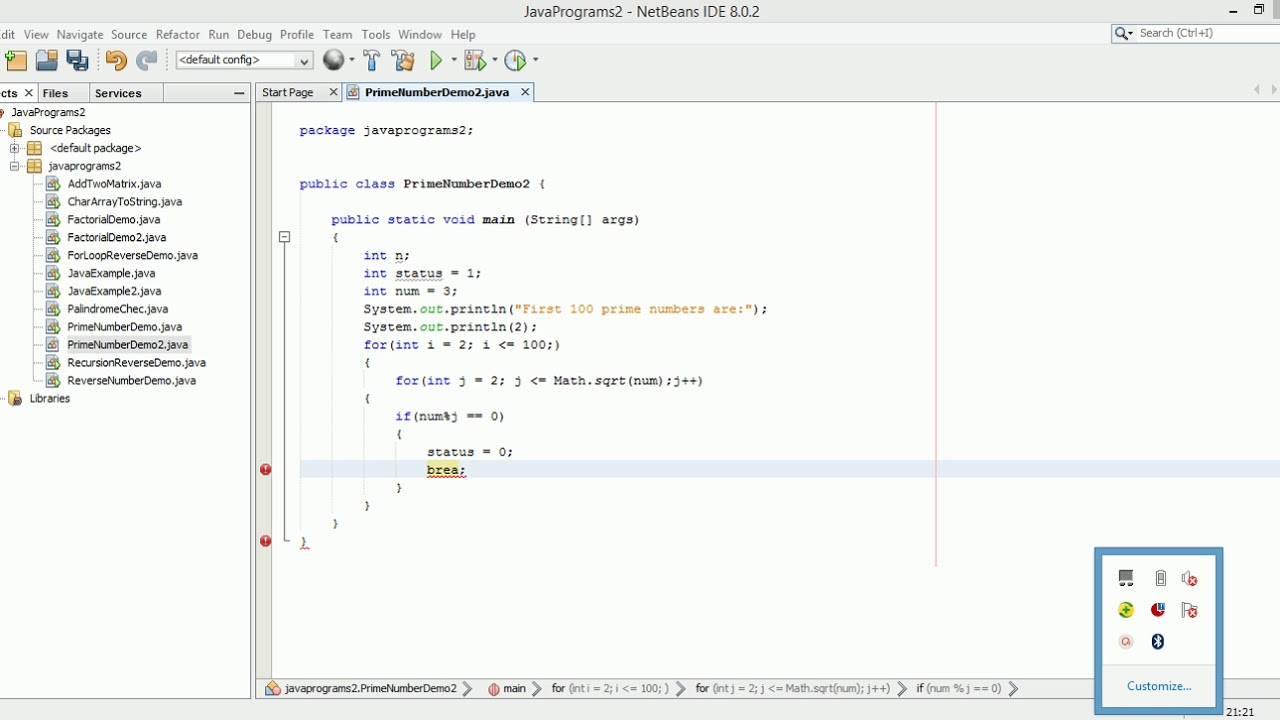The width and height of the screenshot is (1280, 720).
Task: Close the PrimeNumberDemo2.java tab
Action: (x=524, y=92)
